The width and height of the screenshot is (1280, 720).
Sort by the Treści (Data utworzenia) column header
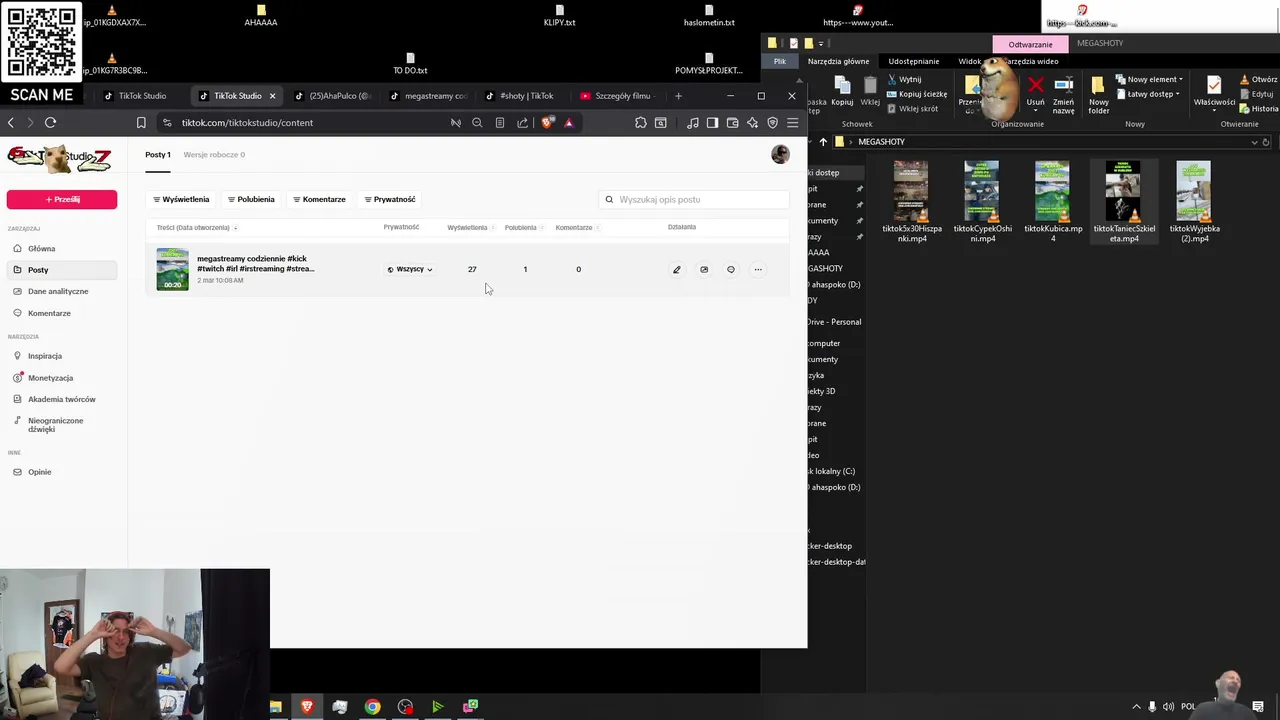point(197,228)
